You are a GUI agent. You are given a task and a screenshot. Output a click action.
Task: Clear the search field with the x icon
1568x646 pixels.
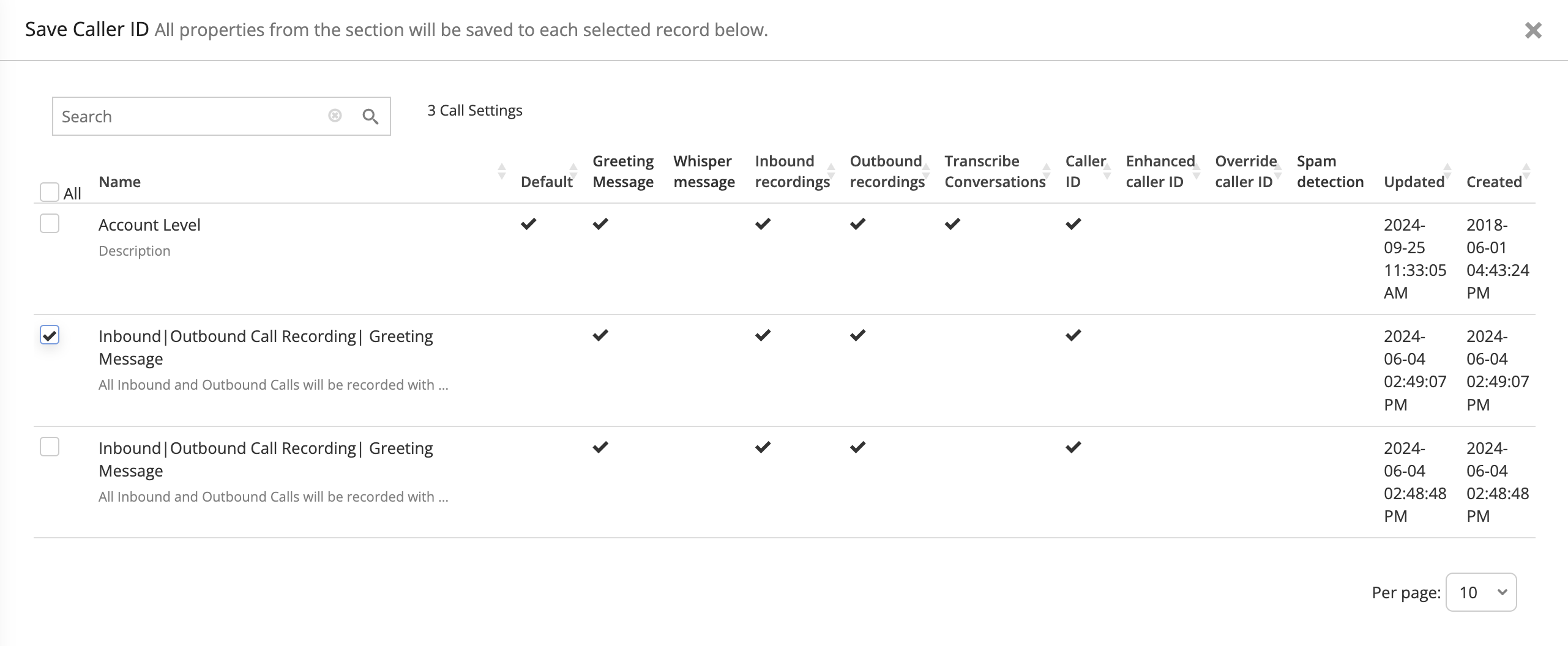pyautogui.click(x=335, y=116)
